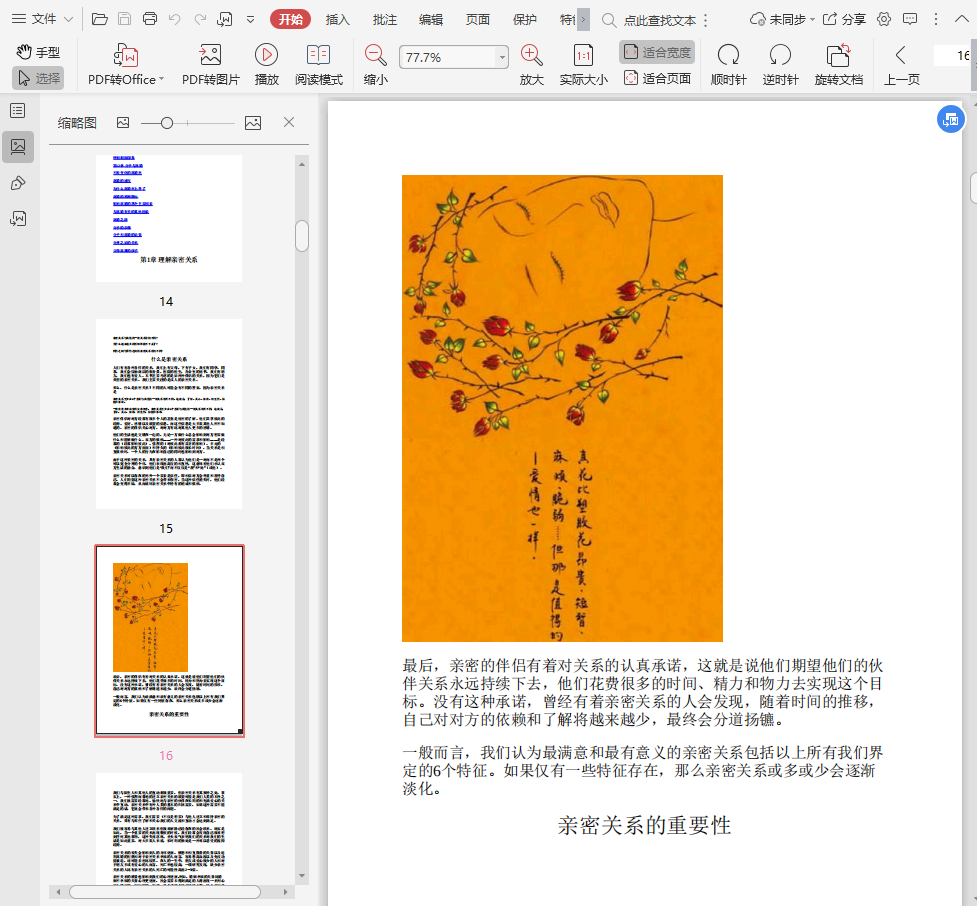
Task: Expand the 文件 menu dropdown
Action: [42, 19]
